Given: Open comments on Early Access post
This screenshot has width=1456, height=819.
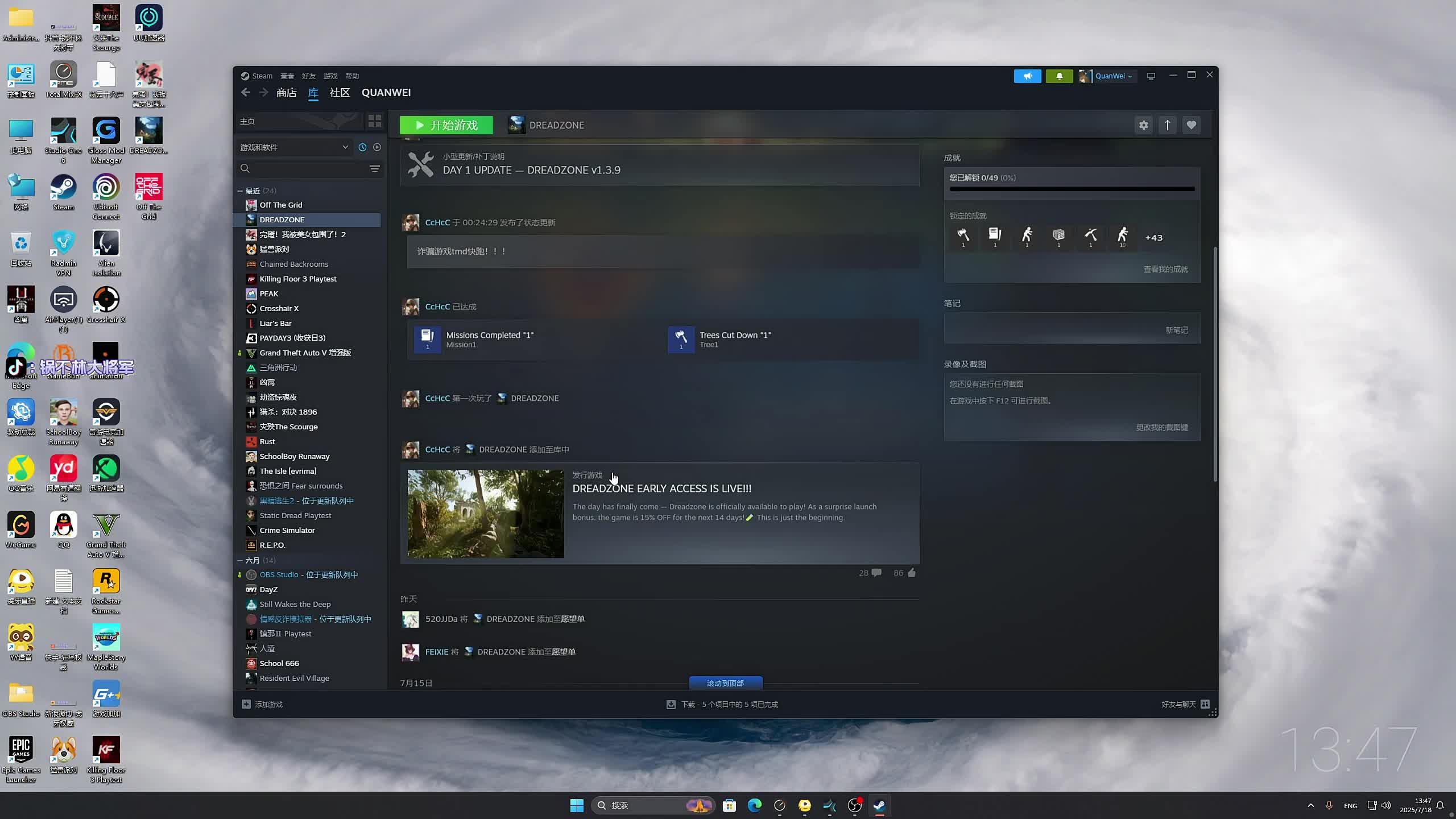Looking at the screenshot, I should [870, 573].
